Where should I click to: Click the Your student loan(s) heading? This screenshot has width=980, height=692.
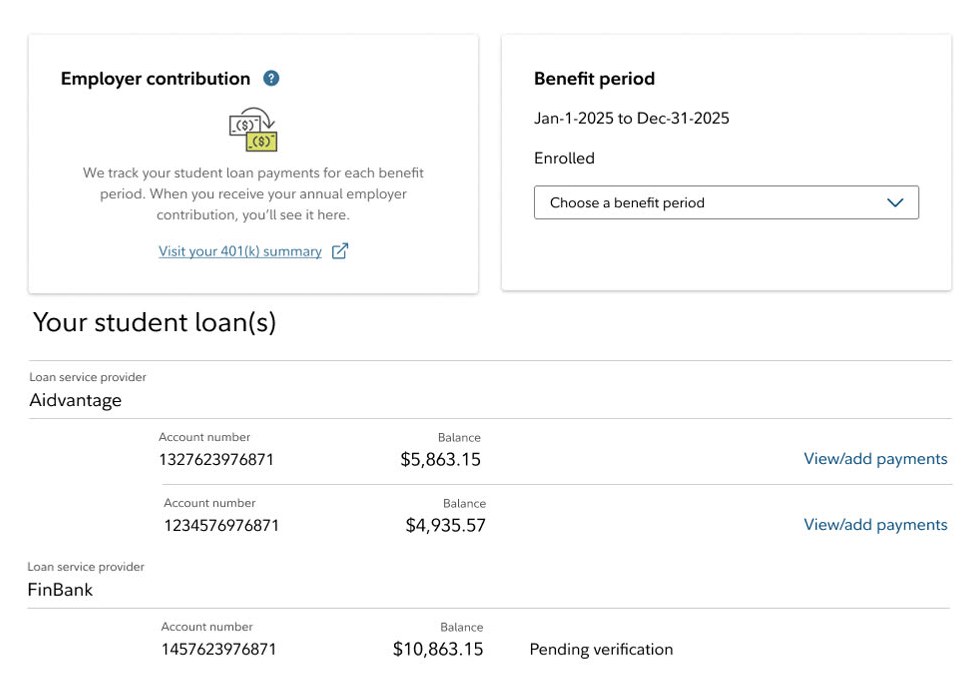point(154,323)
